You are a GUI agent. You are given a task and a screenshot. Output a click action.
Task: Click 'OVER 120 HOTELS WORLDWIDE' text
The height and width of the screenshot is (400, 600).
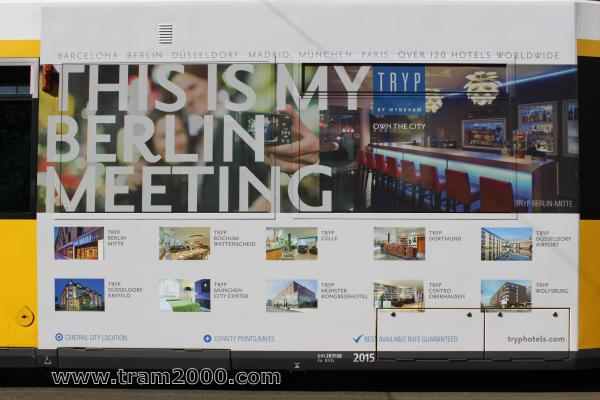tap(479, 55)
